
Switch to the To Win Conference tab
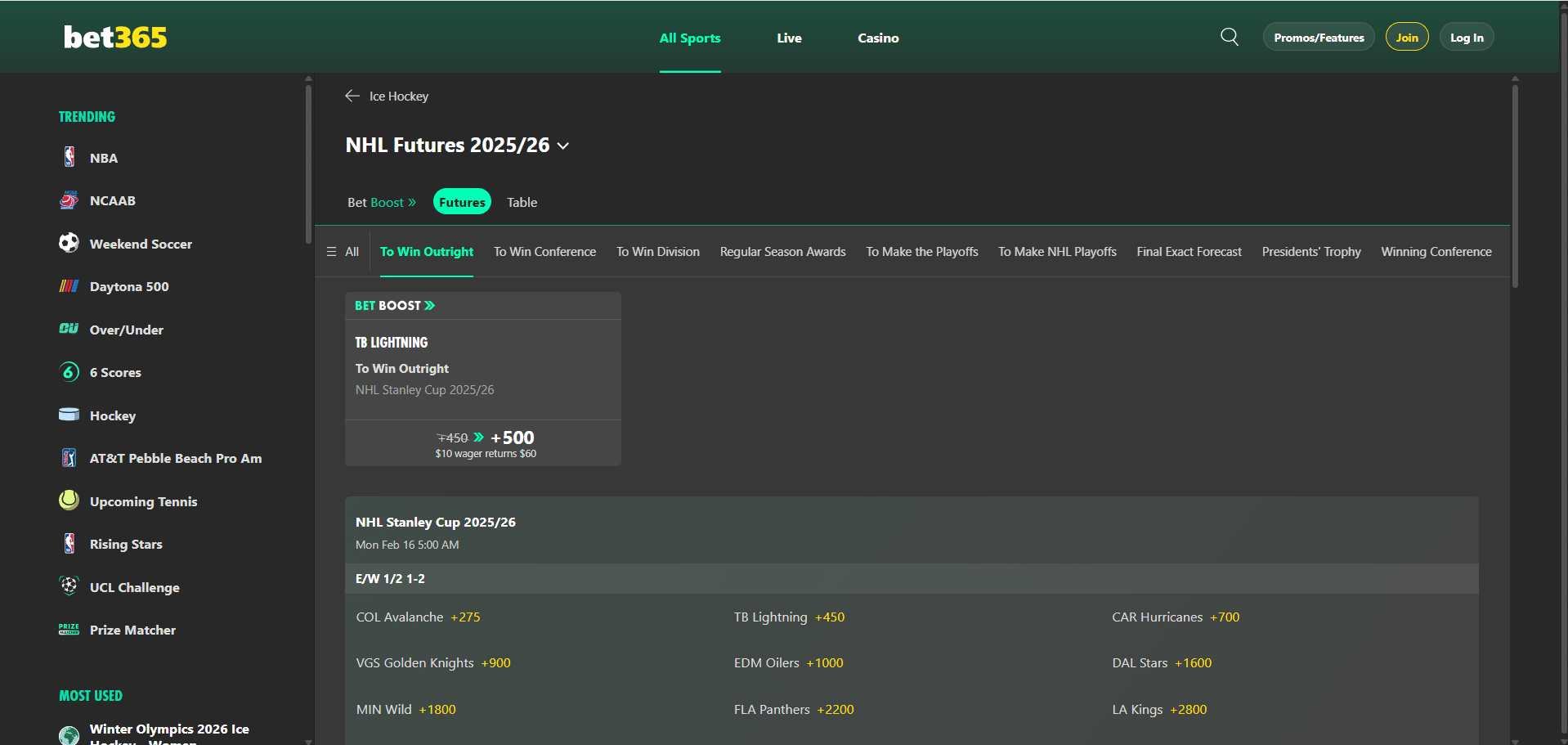point(544,252)
